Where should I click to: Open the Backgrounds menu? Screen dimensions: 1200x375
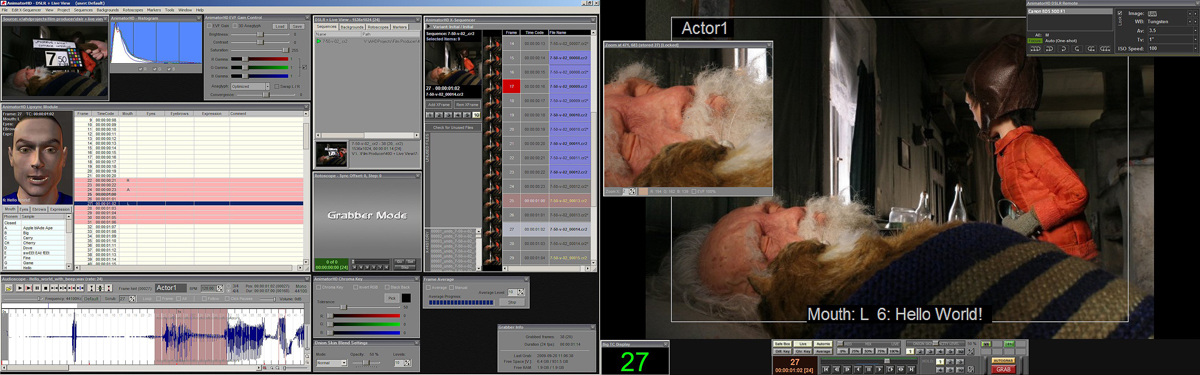pyautogui.click(x=108, y=10)
